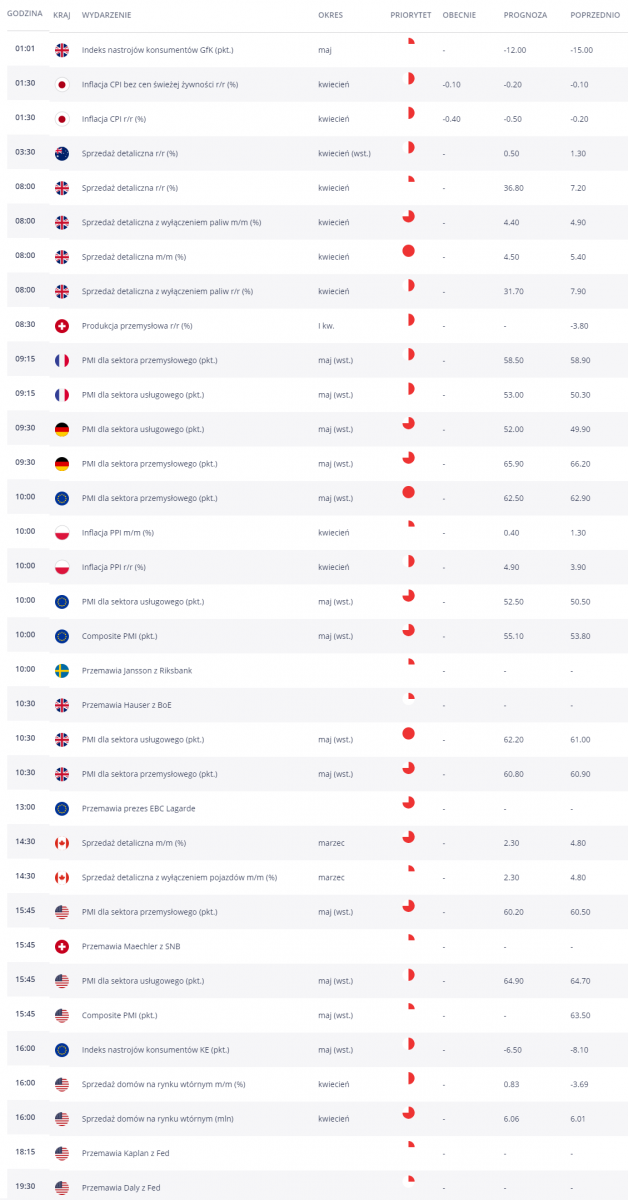Click the priority indicator for Przemawia prezes EBC Lagarde

408,802
